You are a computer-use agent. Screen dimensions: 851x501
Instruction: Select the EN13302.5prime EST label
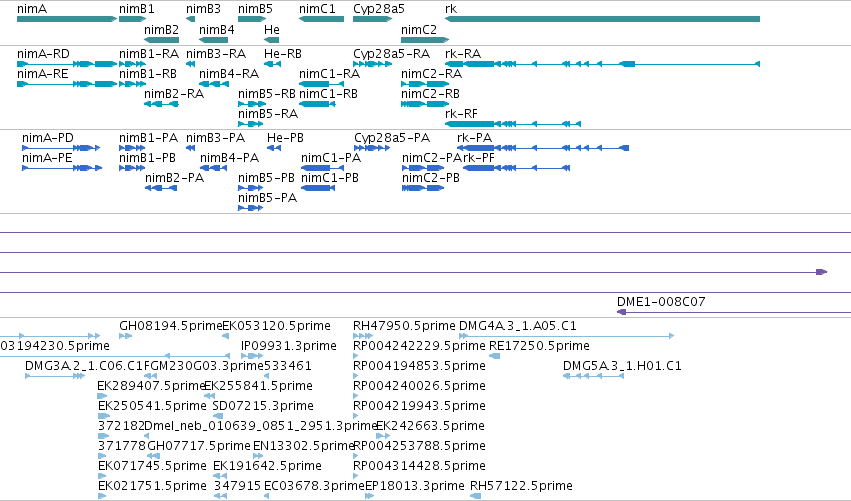303,446
